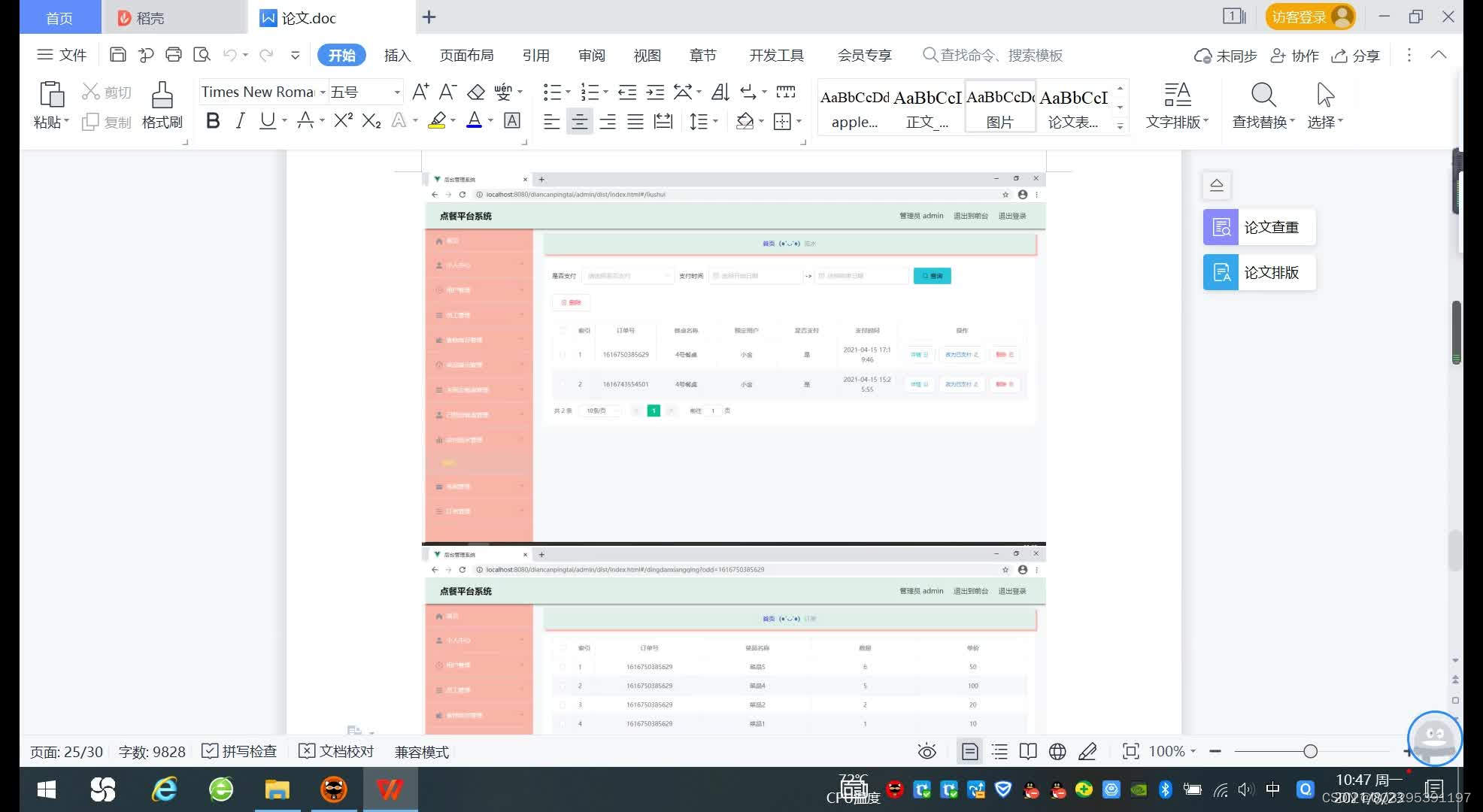
Task: Click the Redo arrow
Action: pyautogui.click(x=266, y=55)
